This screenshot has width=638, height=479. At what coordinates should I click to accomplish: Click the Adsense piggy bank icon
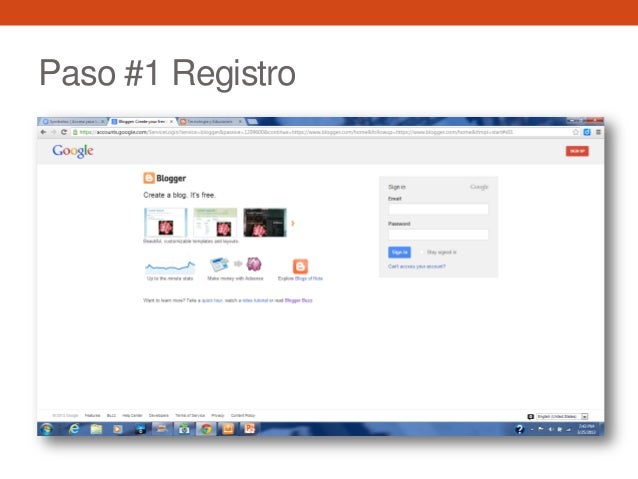[x=254, y=264]
